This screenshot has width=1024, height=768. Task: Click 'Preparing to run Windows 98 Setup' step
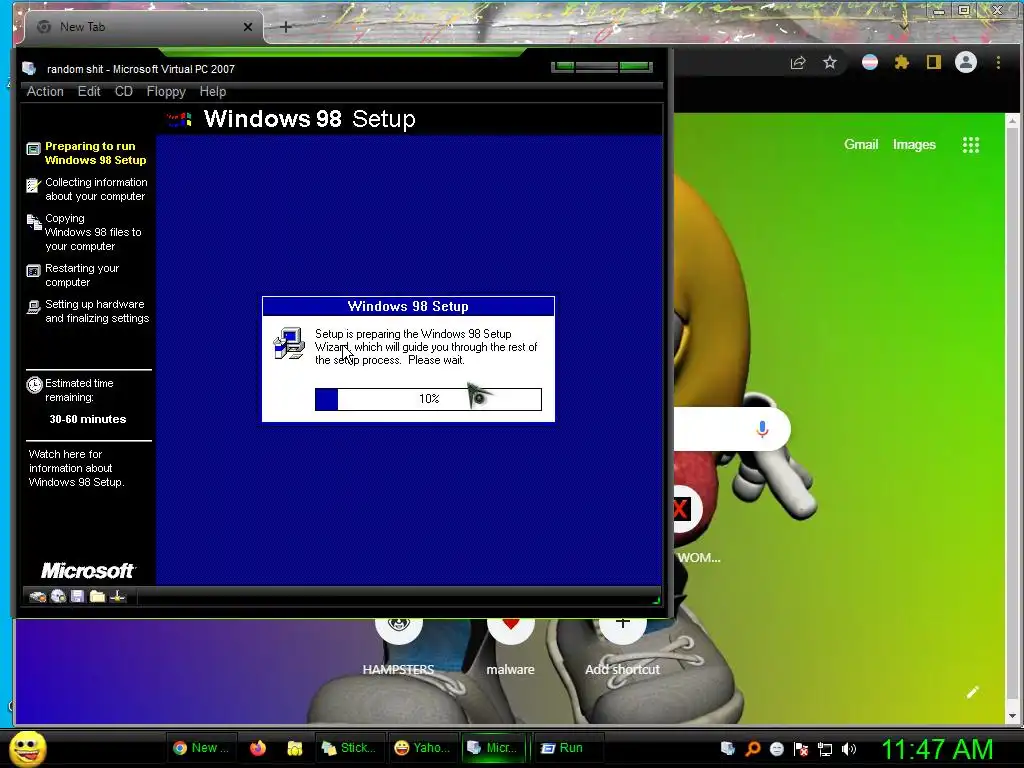point(87,153)
